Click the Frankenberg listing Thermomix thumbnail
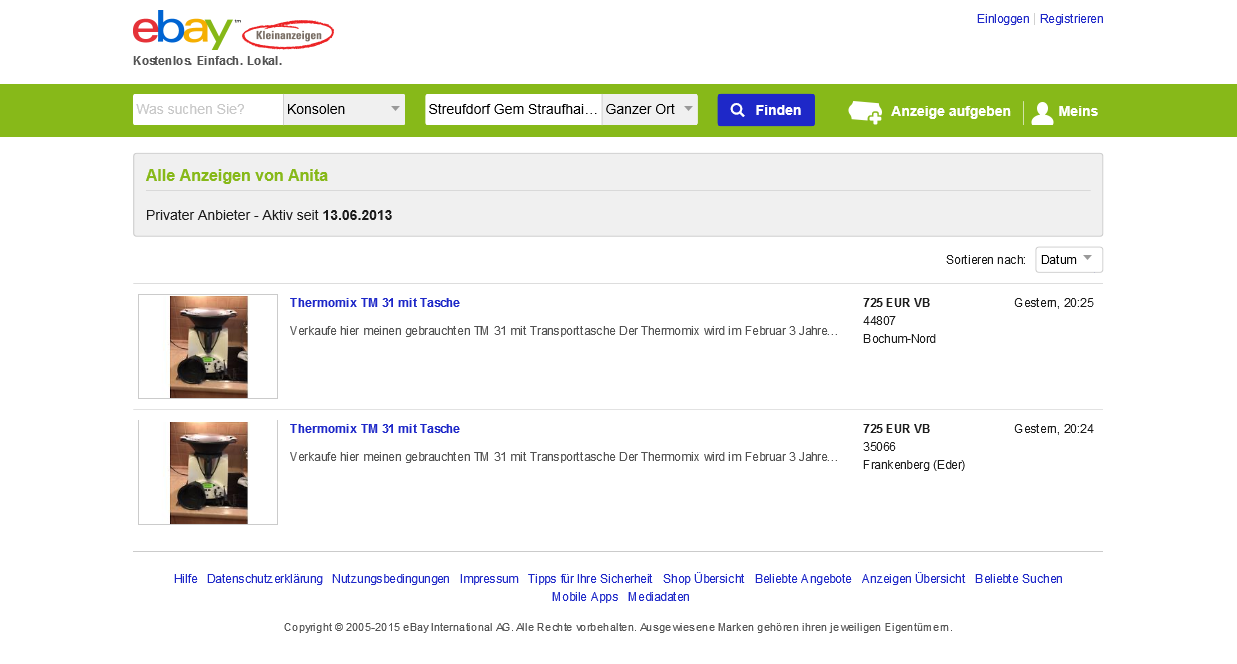 pyautogui.click(x=208, y=472)
